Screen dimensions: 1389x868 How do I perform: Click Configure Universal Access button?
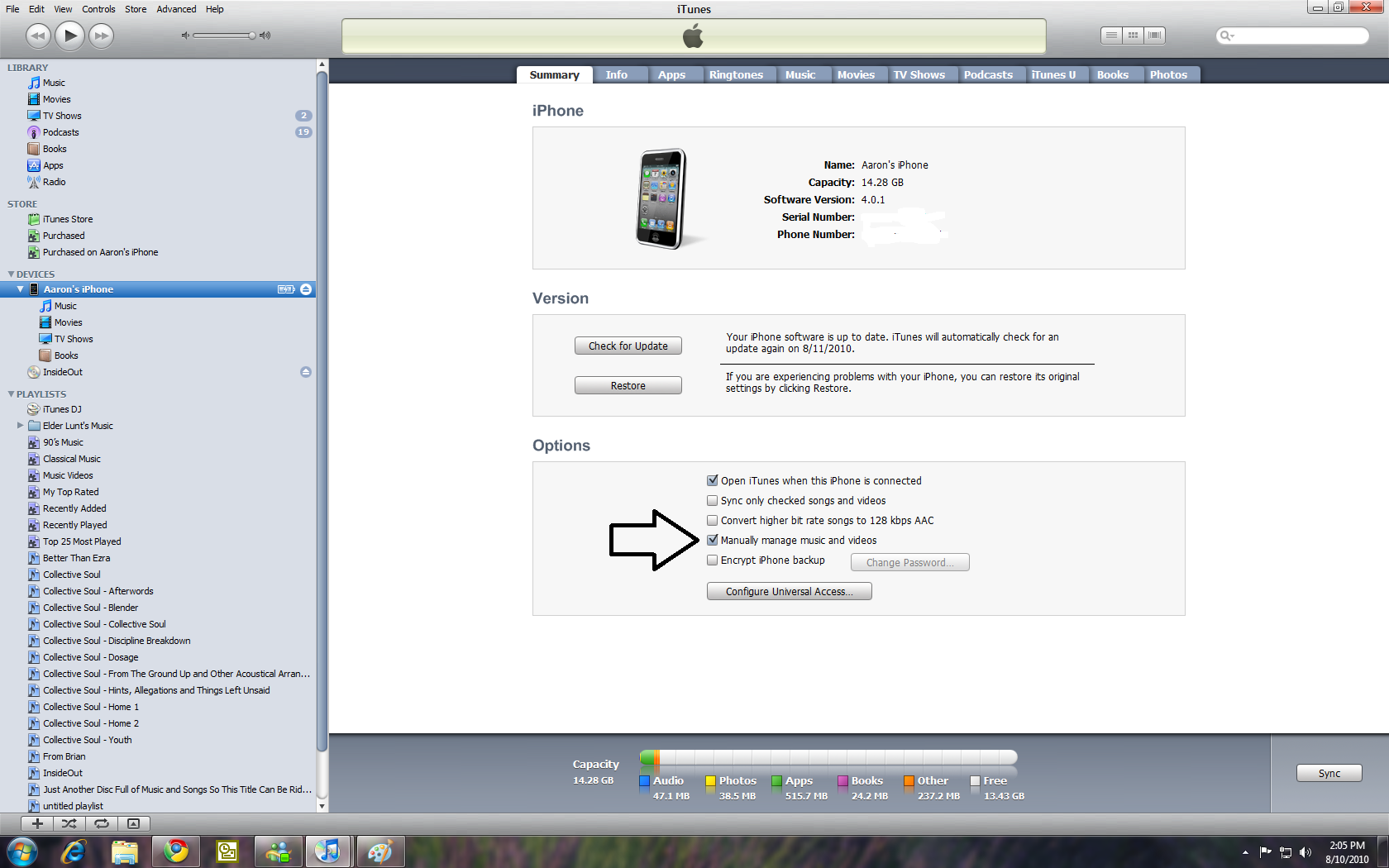coord(790,591)
